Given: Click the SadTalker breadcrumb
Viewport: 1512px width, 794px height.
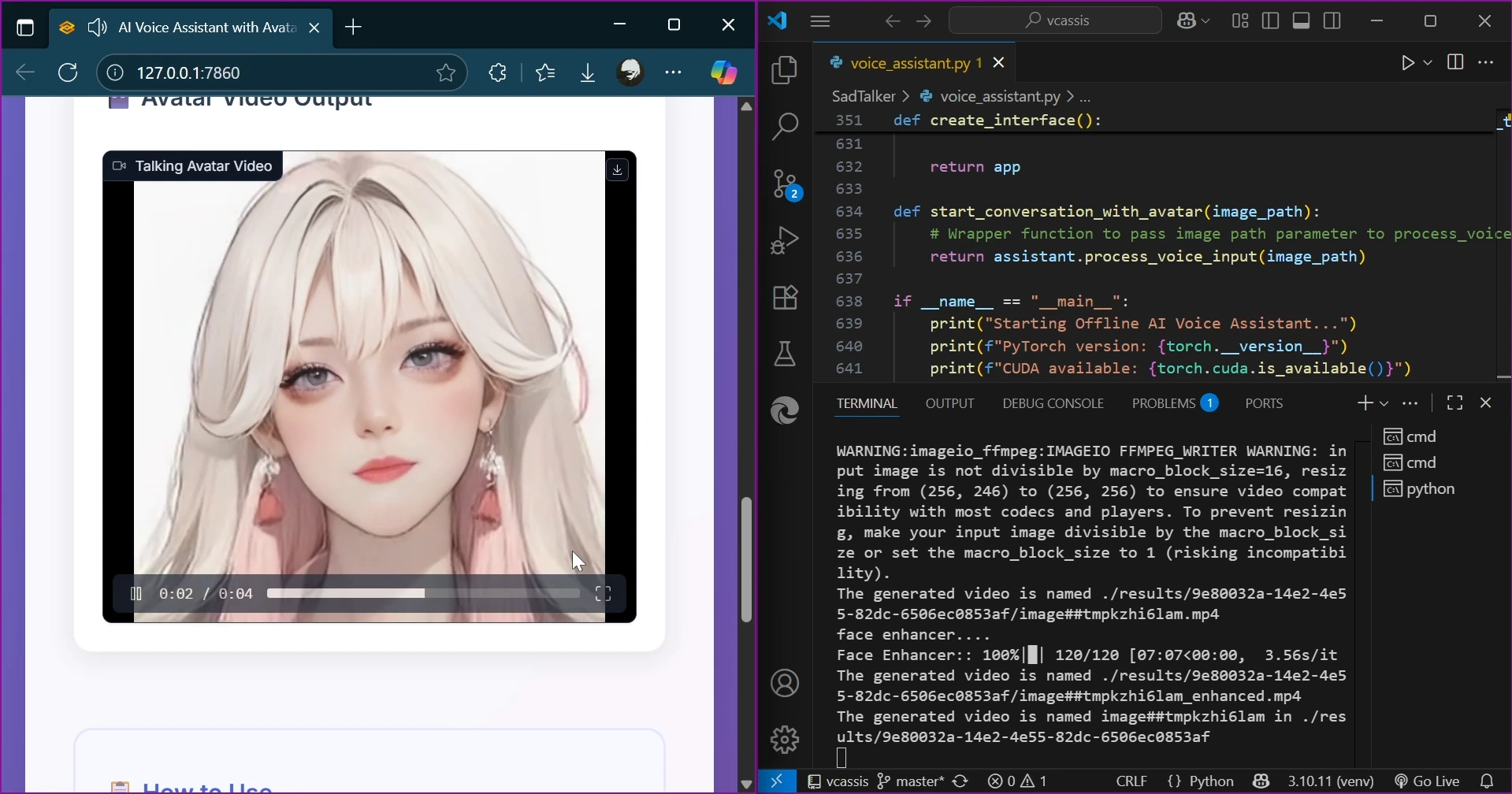Looking at the screenshot, I should click(864, 97).
